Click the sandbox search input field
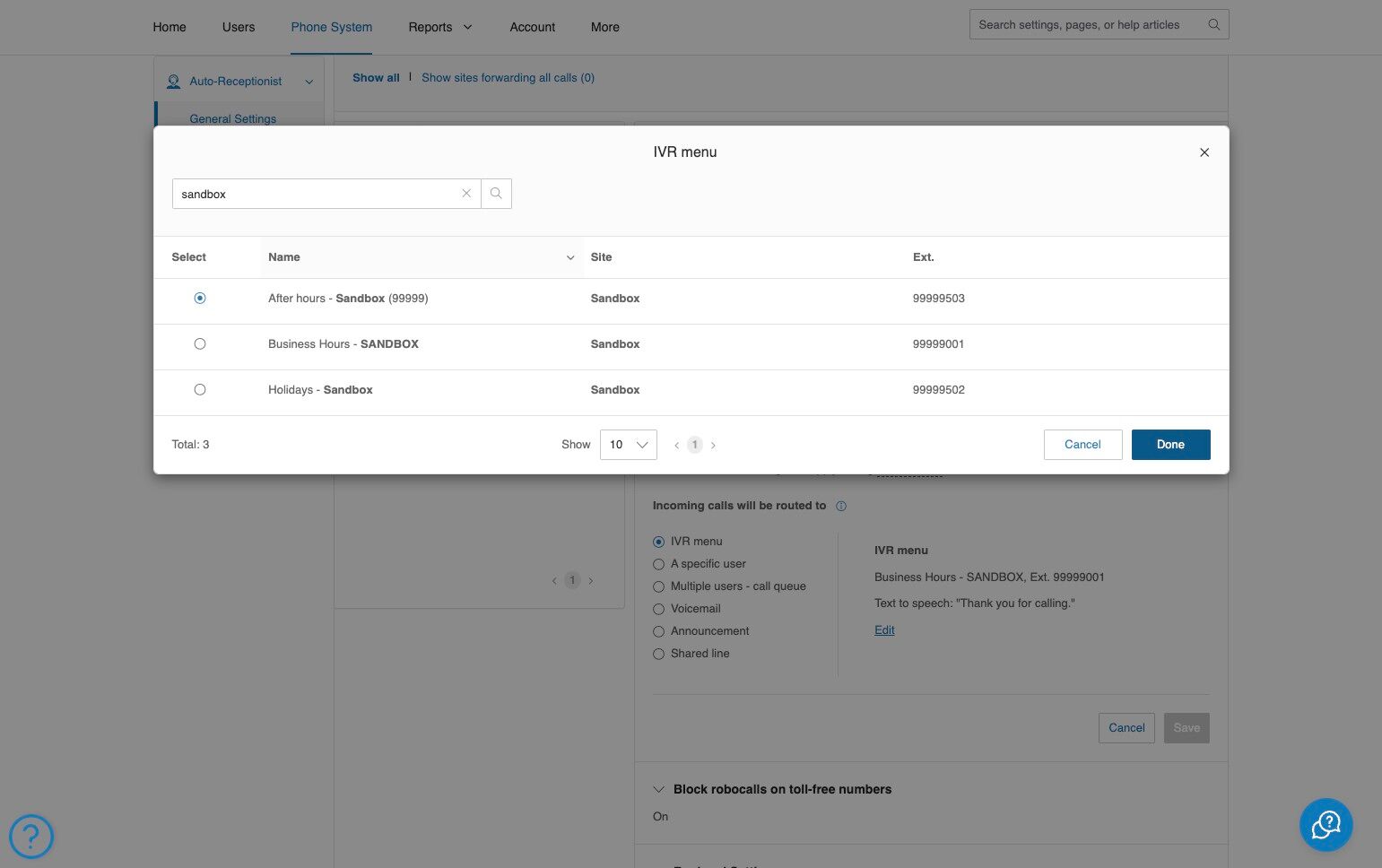The image size is (1382, 868). tap(316, 194)
